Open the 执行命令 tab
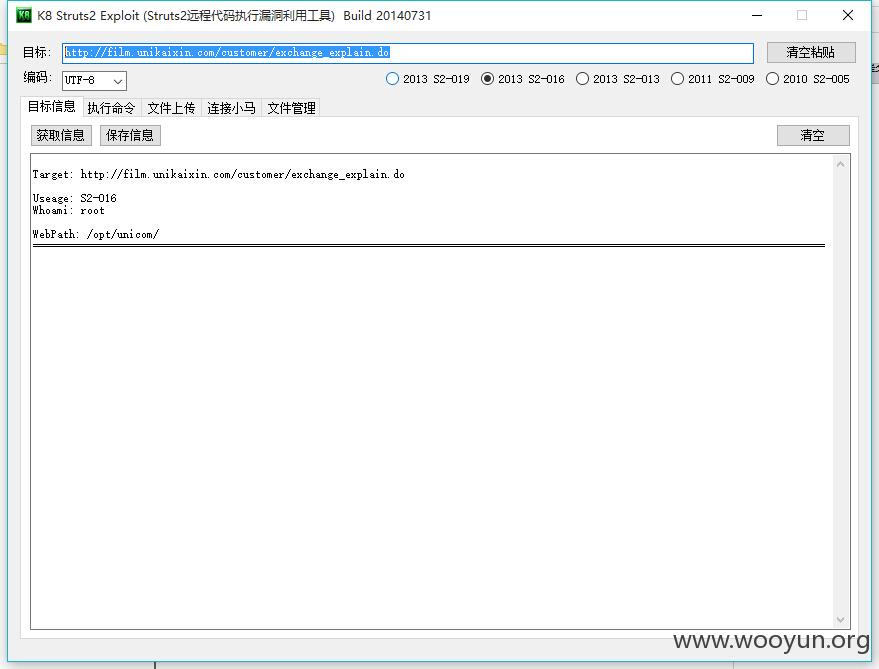This screenshot has width=879, height=669. (x=112, y=108)
